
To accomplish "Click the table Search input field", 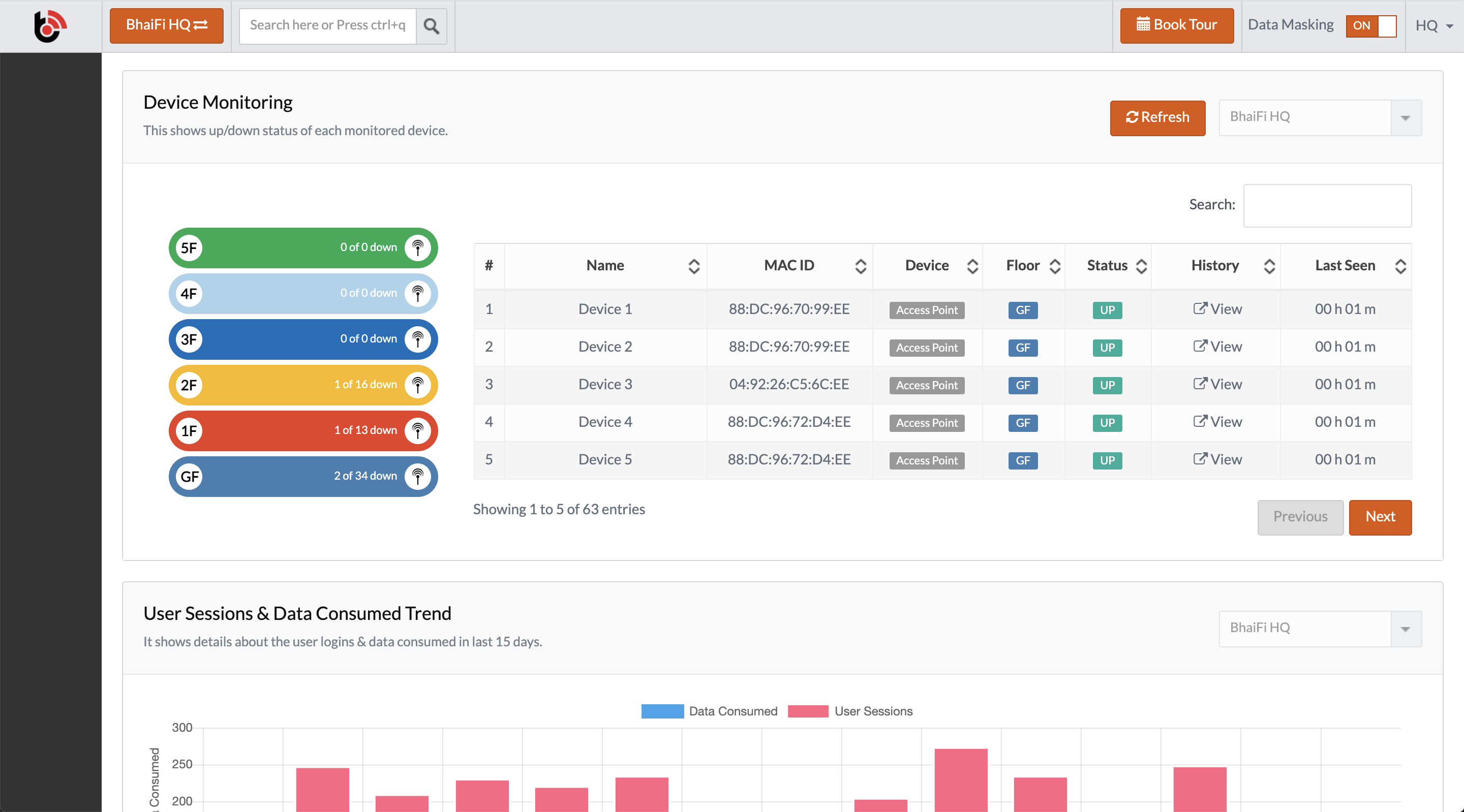I will [1327, 205].
